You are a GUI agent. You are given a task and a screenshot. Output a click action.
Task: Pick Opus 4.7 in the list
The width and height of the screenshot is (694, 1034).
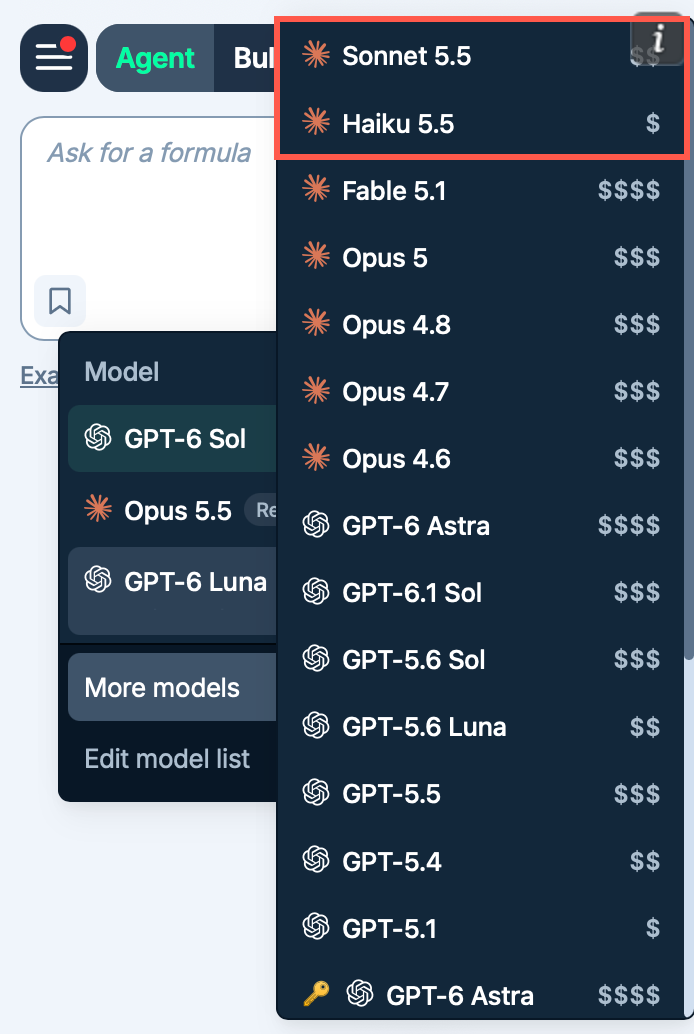(x=481, y=392)
